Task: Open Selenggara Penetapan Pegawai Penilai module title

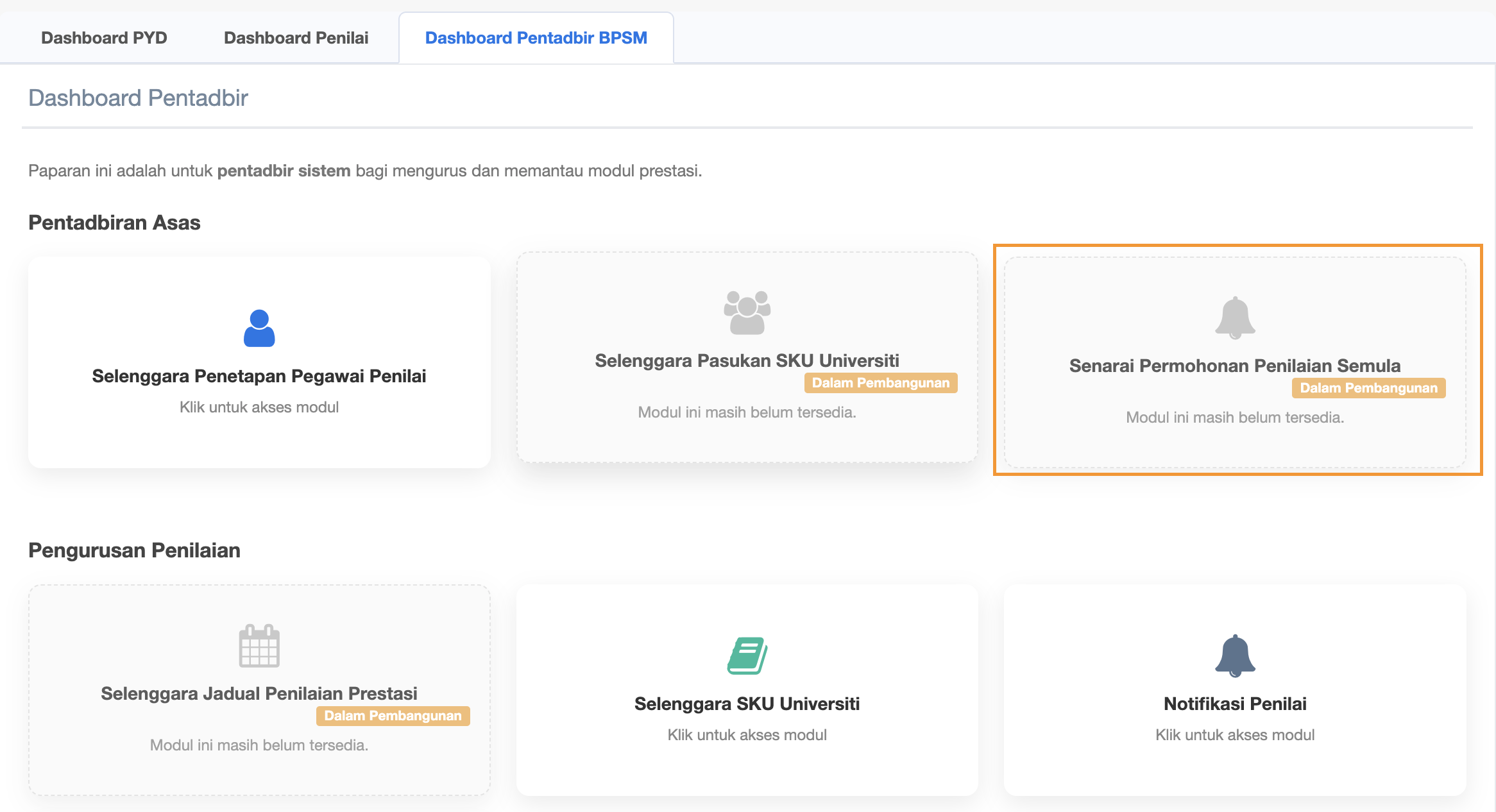Action: point(259,376)
